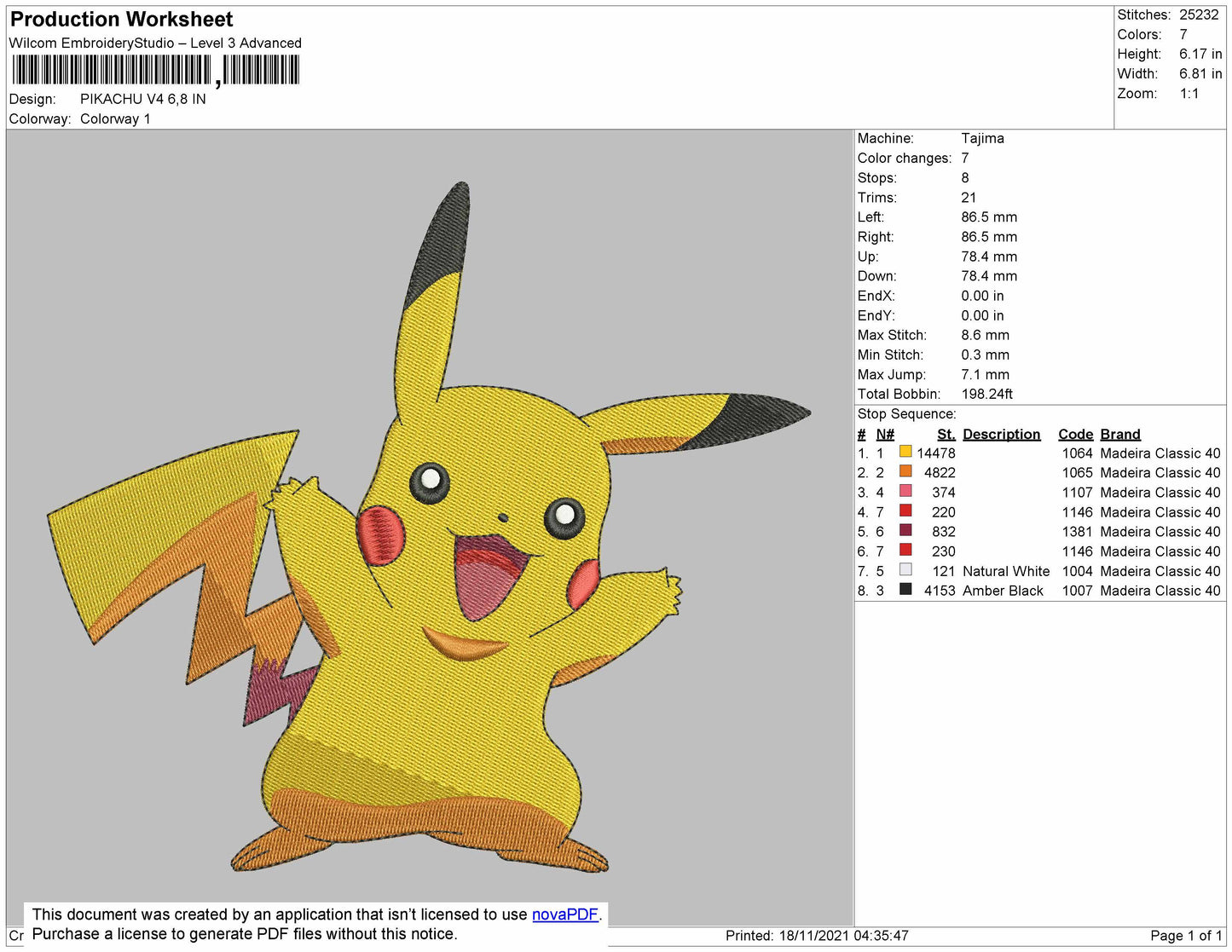Pick the pink swatch with 374 stitches
Image resolution: width=1232 pixels, height=952 pixels.
[905, 492]
